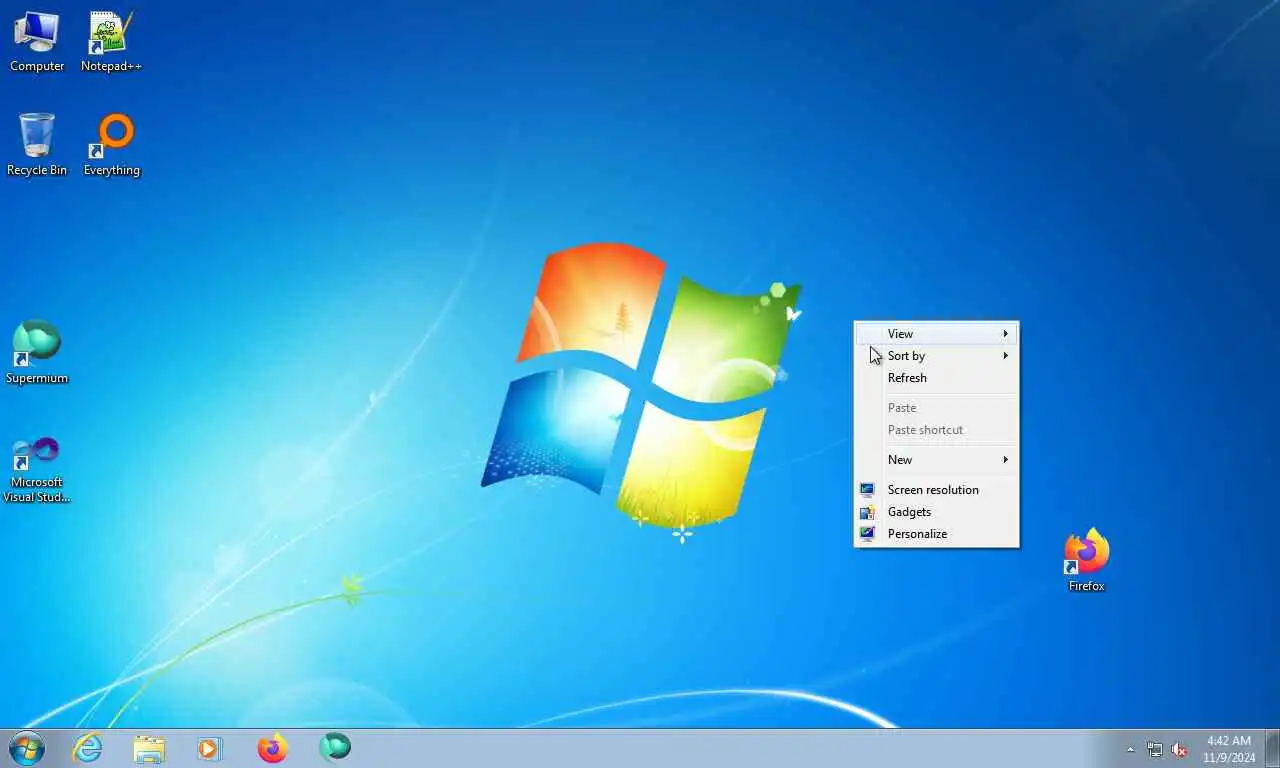Viewport: 1280px width, 768px height.
Task: Open the Windows Start menu
Action: tap(26, 748)
